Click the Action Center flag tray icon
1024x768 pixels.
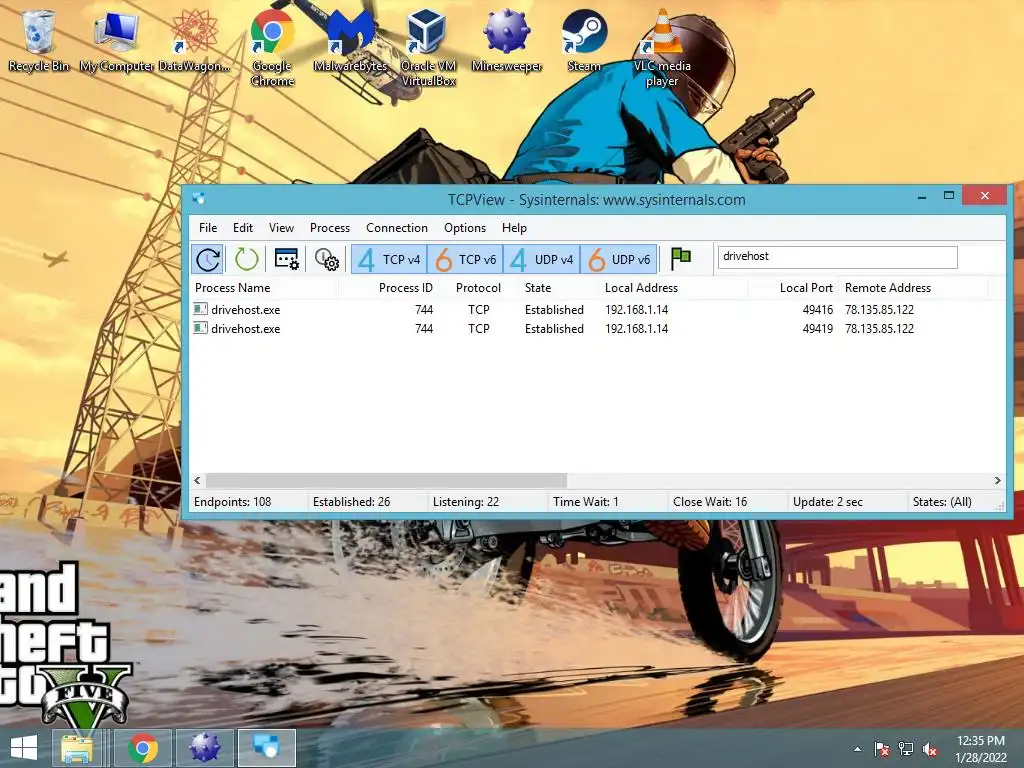coord(881,749)
